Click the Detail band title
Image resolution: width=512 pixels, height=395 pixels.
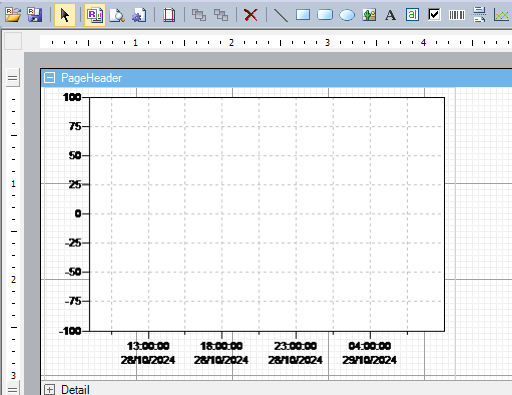(x=75, y=390)
